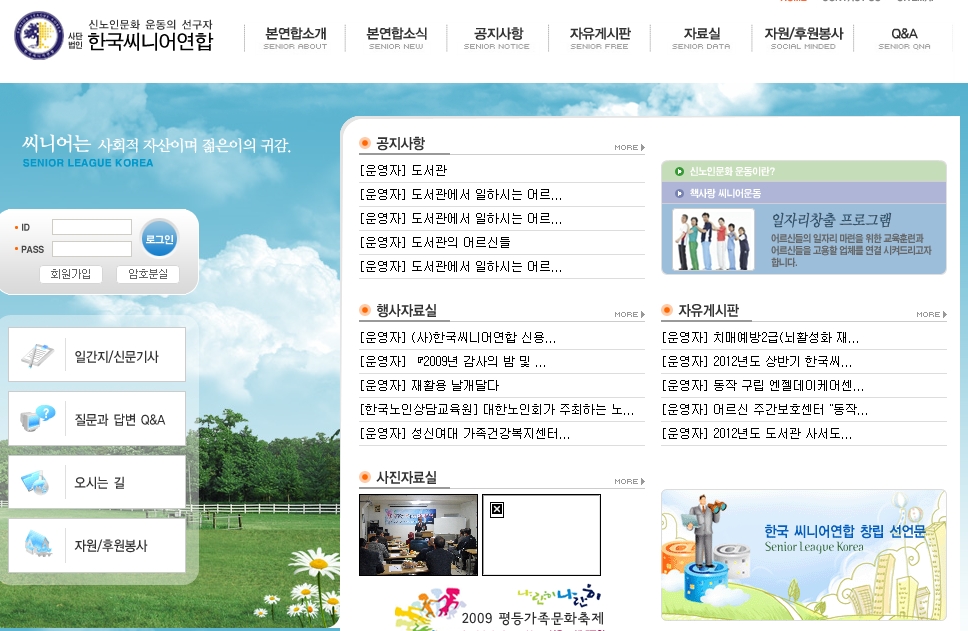Open the 책사랑 씨니어운동 tab
The height and width of the screenshot is (631, 968).
[x=725, y=193]
